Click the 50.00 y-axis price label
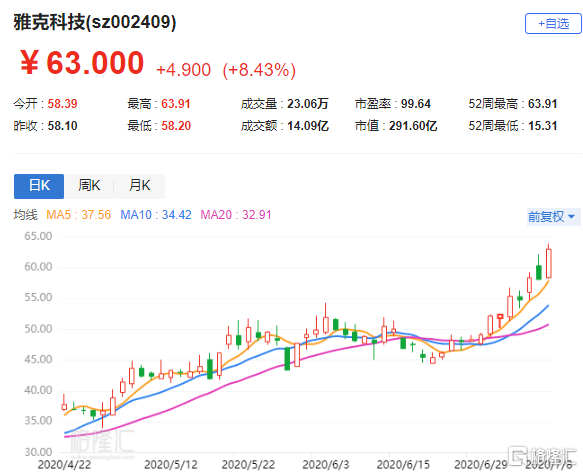This screenshot has height=473, width=583. tap(38, 329)
